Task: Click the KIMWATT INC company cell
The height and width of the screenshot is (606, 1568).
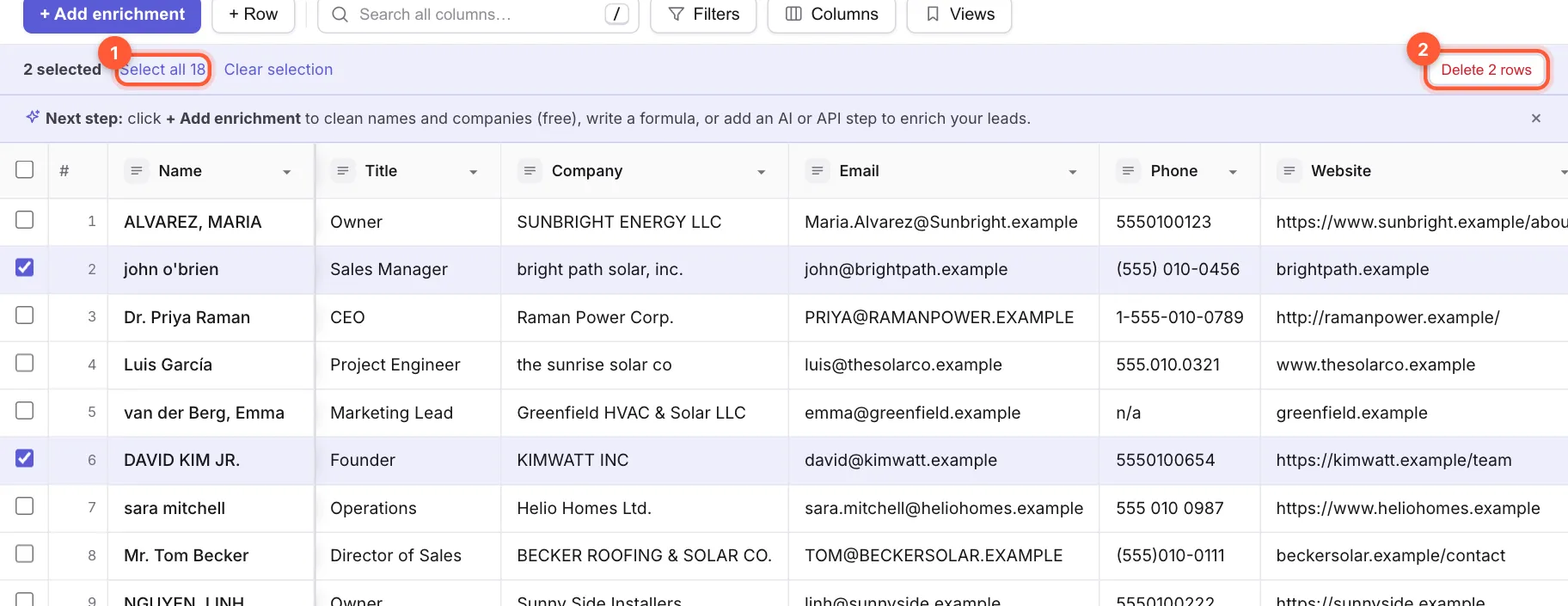Action: click(644, 461)
